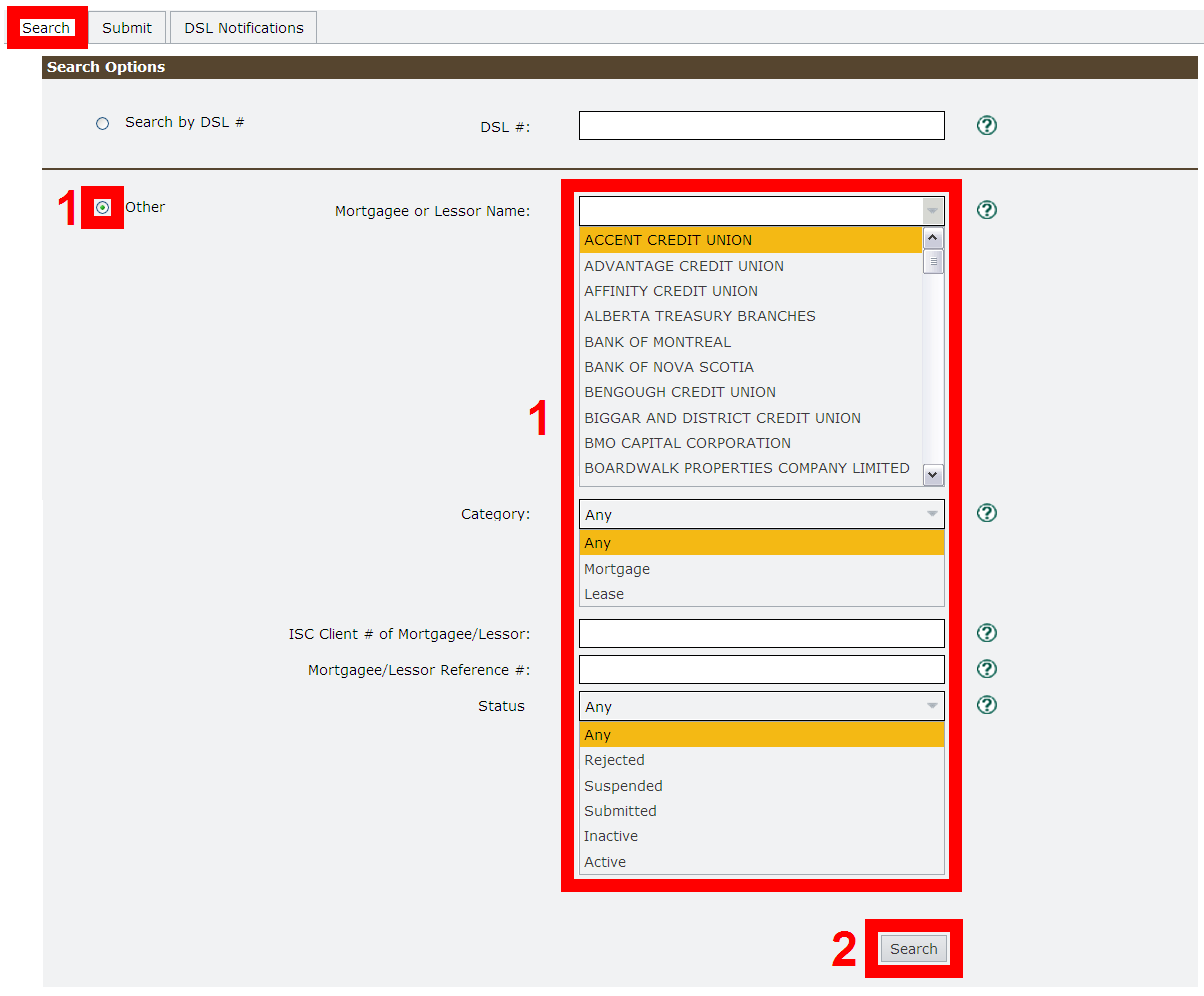The width and height of the screenshot is (1204, 996).
Task: Click the Search button at bottom
Action: click(914, 949)
